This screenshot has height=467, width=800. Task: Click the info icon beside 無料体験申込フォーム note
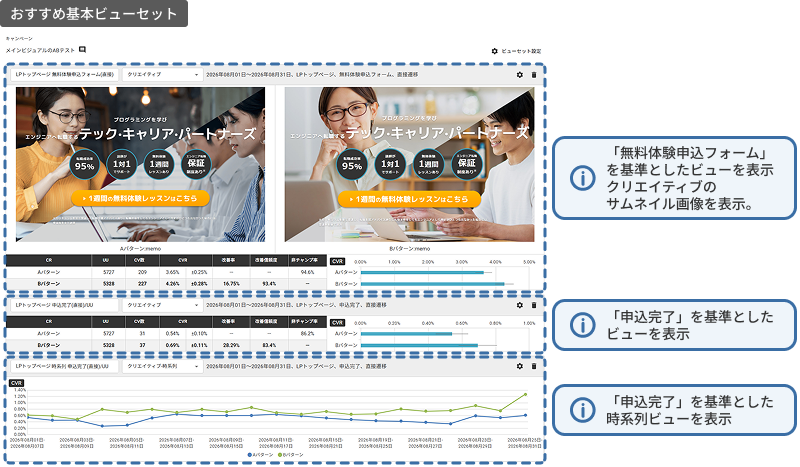coord(582,178)
